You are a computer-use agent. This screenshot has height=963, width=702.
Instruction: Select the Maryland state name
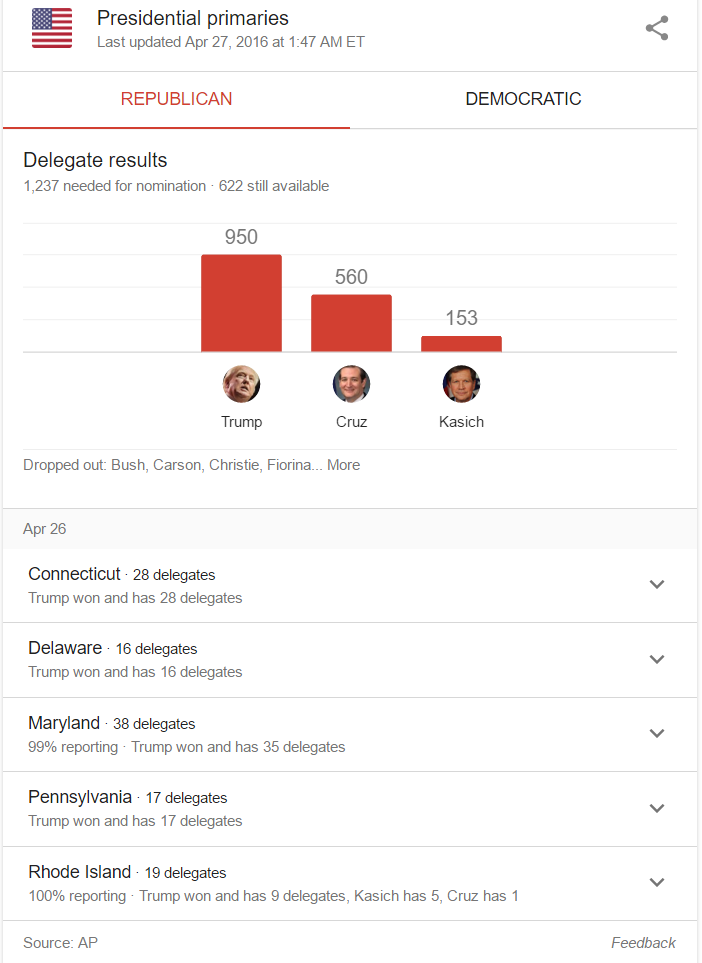64,723
